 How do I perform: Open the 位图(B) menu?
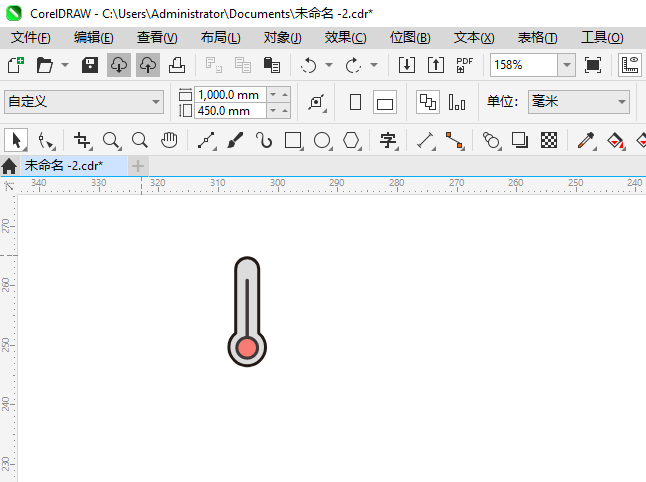410,38
